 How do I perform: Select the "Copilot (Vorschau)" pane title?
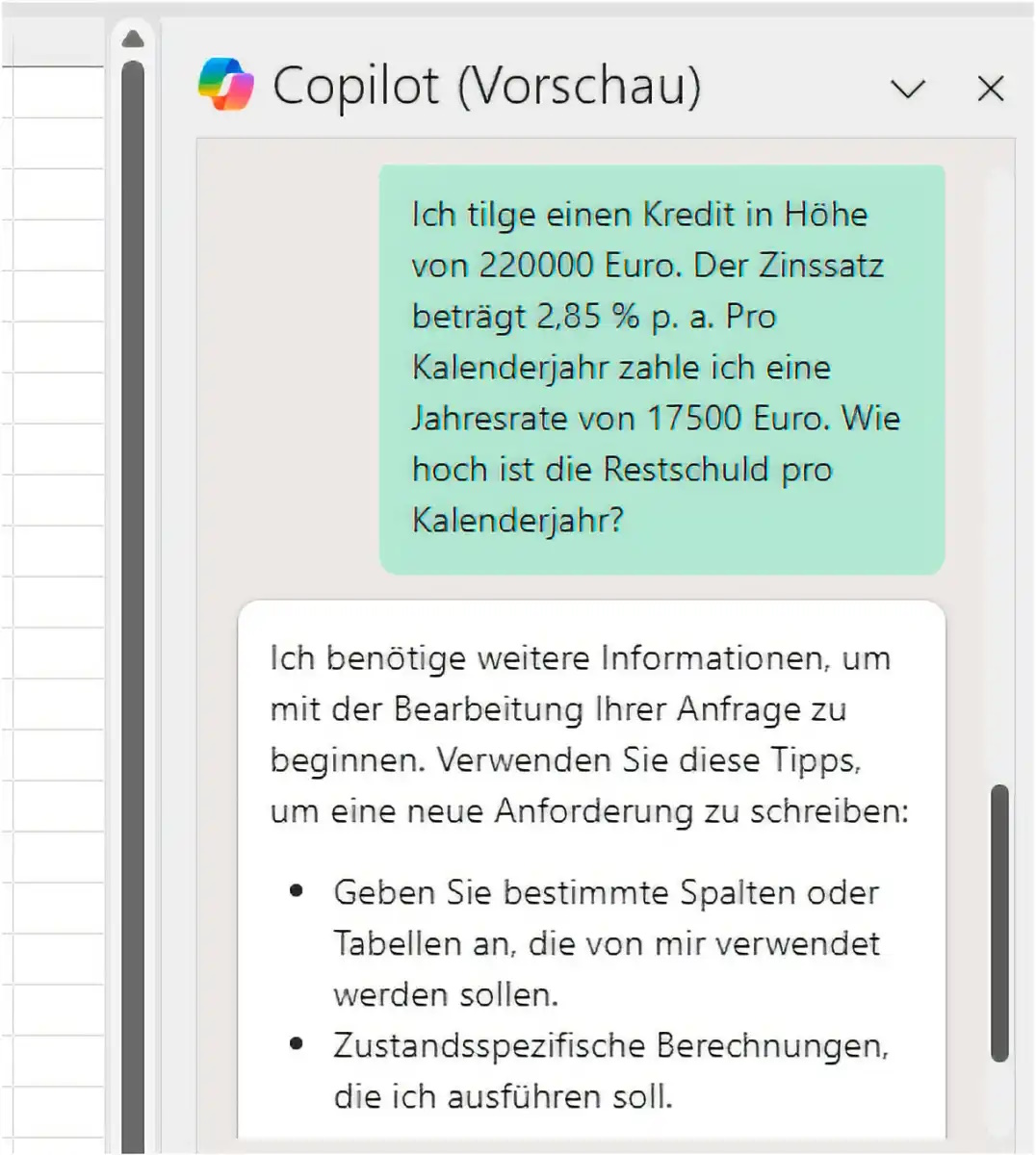click(486, 86)
